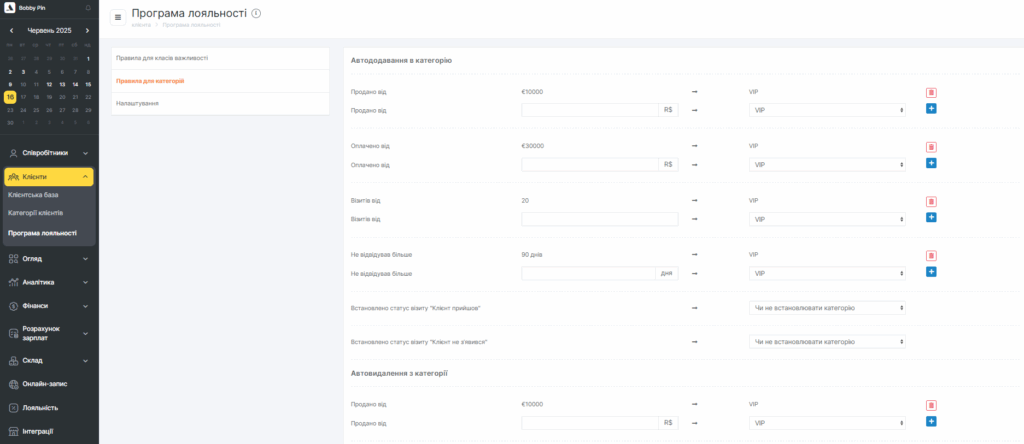
Task: Focus the Оплачено від amount field
Action: (x=590, y=165)
